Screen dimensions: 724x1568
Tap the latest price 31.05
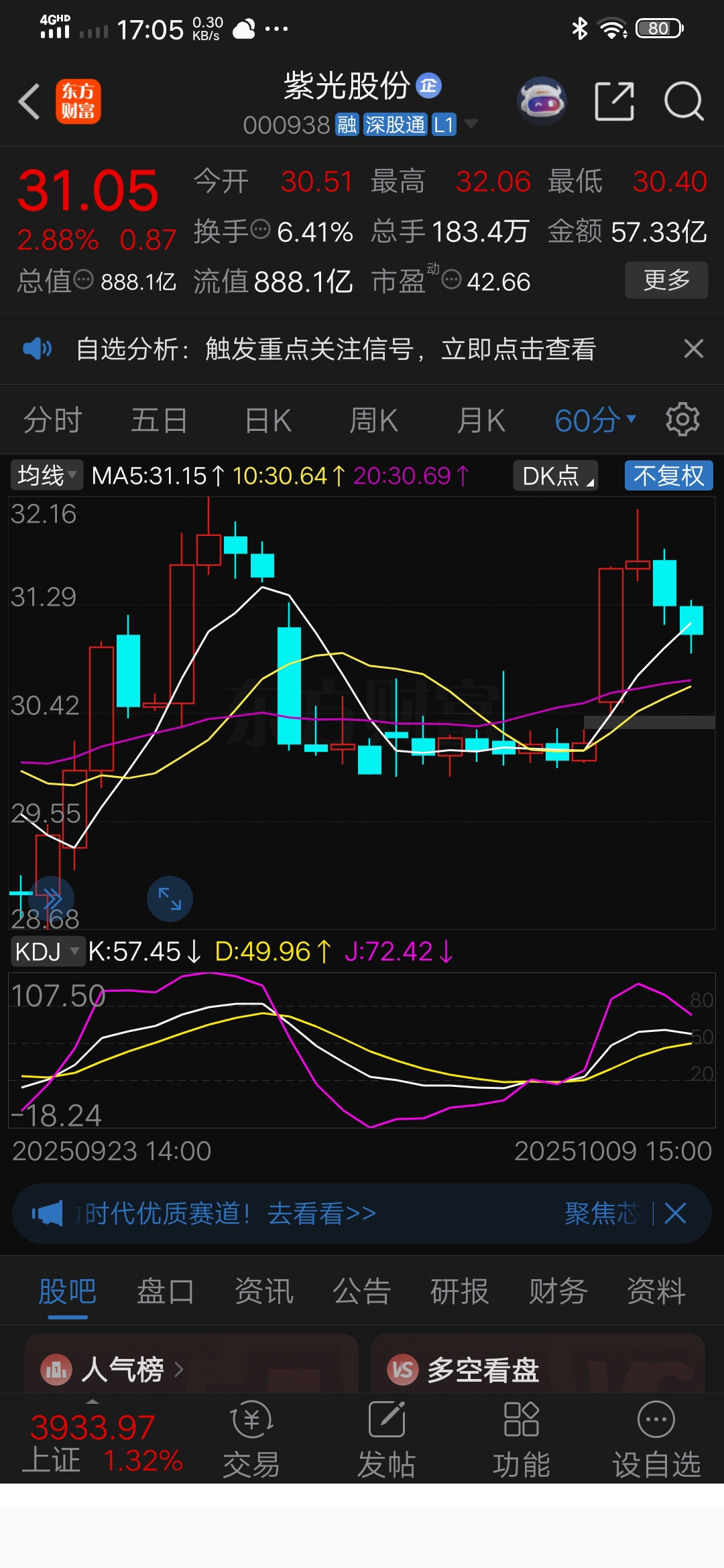(x=88, y=191)
